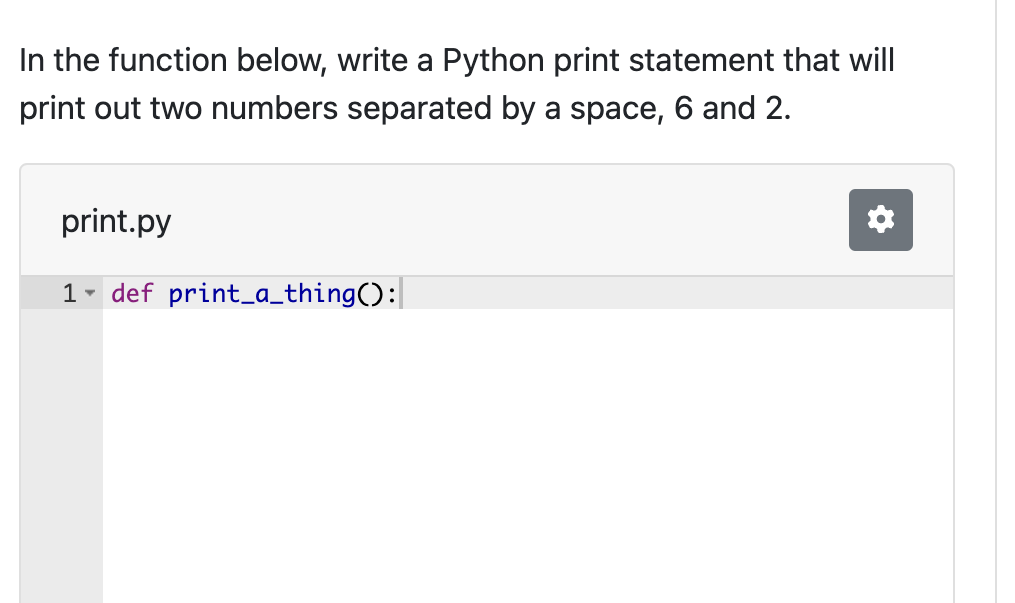Screen dimensions: 1015x603
Task: Open the editor settings gear
Action: 880,220
